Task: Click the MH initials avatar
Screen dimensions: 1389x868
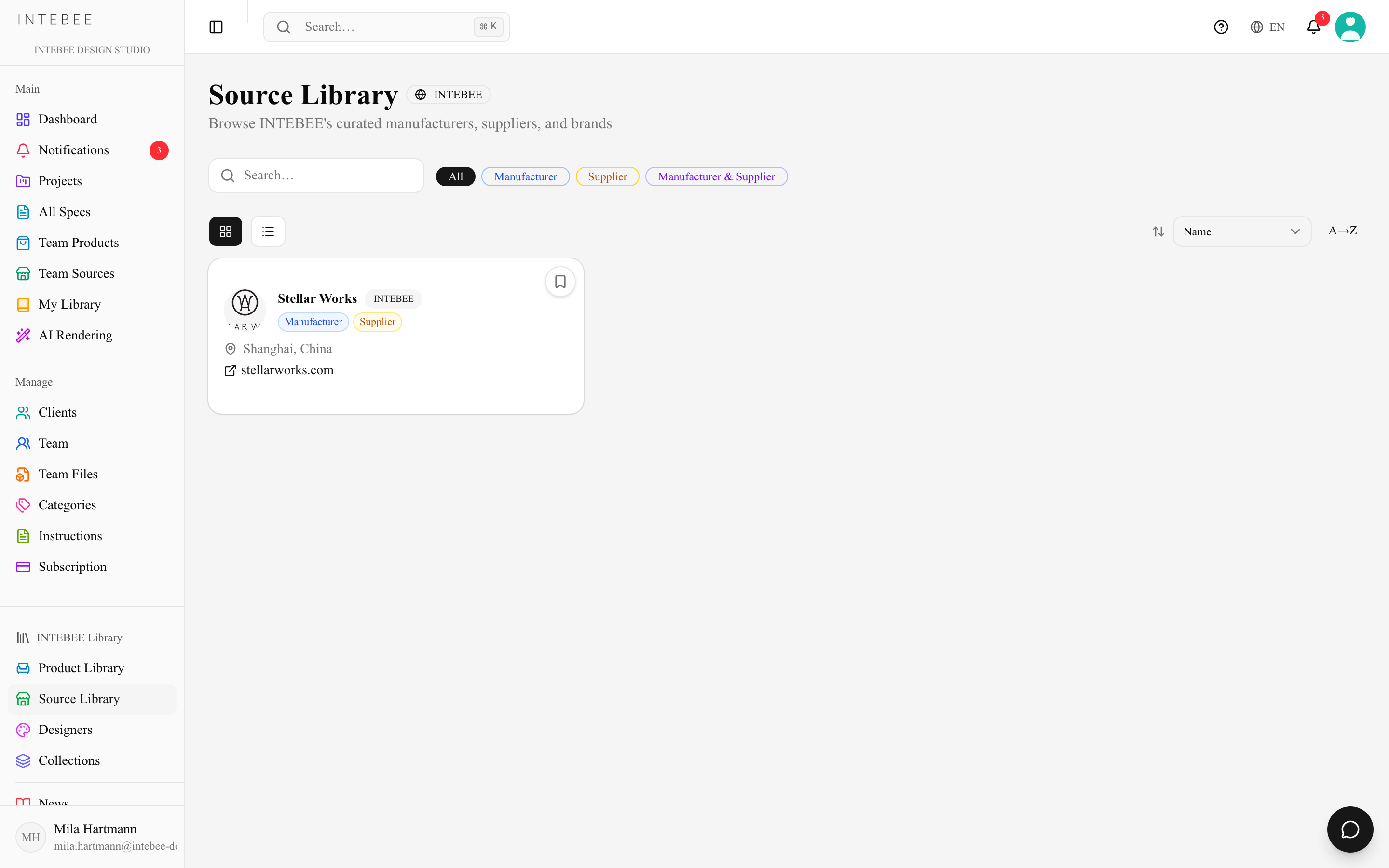Action: pyautogui.click(x=30, y=837)
